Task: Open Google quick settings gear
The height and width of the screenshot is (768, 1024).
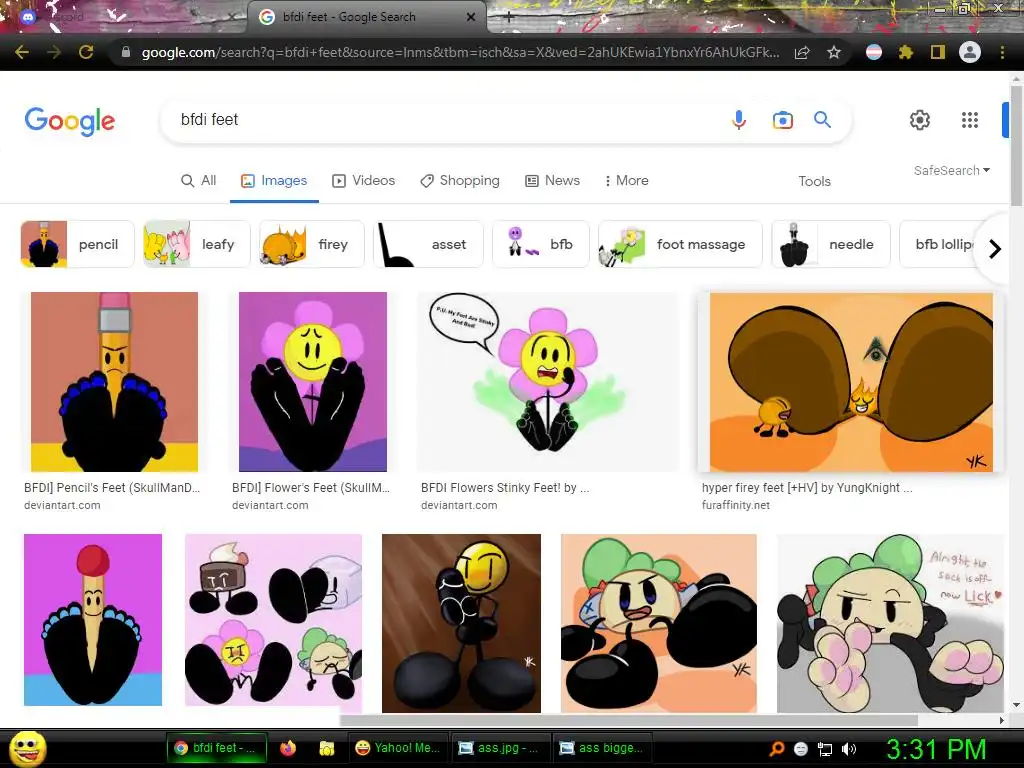Action: point(920,120)
